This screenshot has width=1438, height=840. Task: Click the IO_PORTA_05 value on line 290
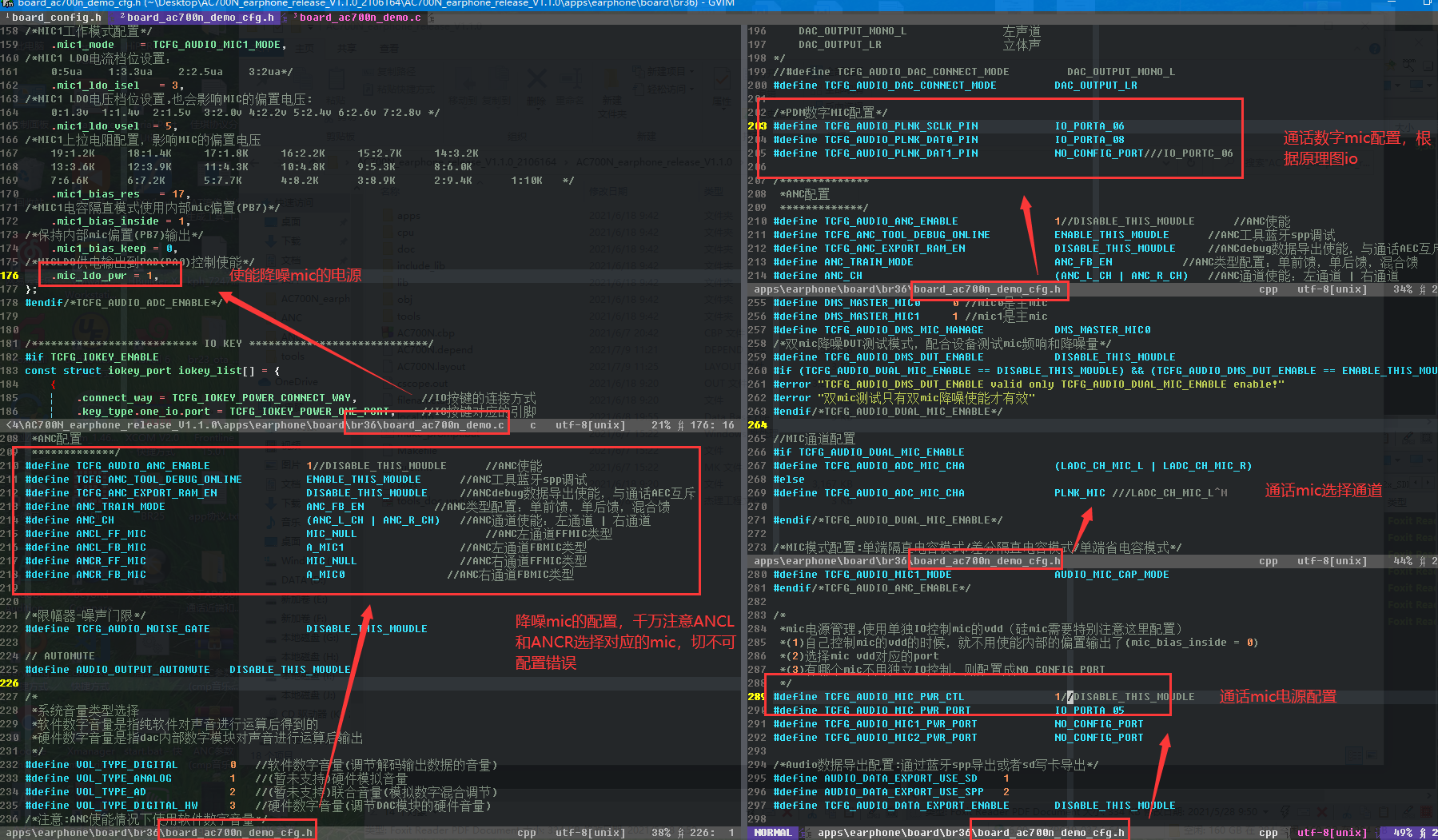tap(1089, 711)
